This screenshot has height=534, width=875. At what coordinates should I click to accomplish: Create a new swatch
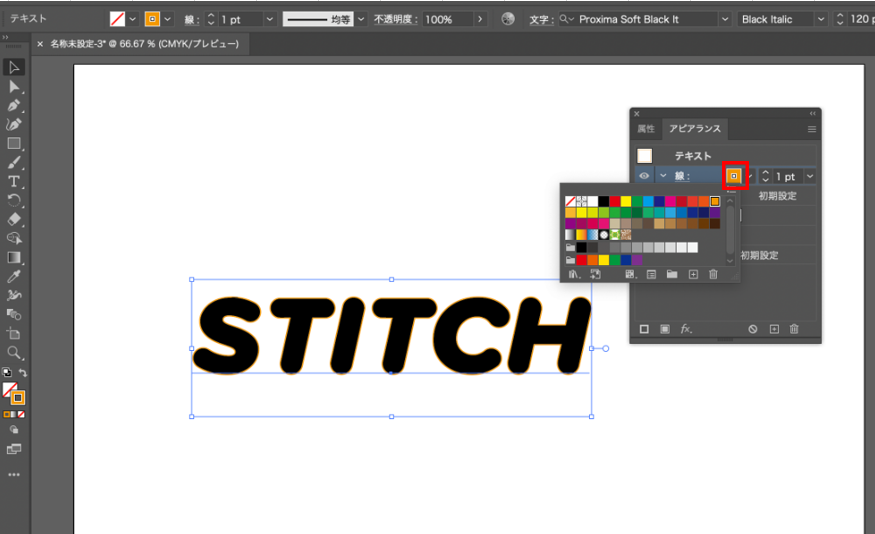coord(693,274)
